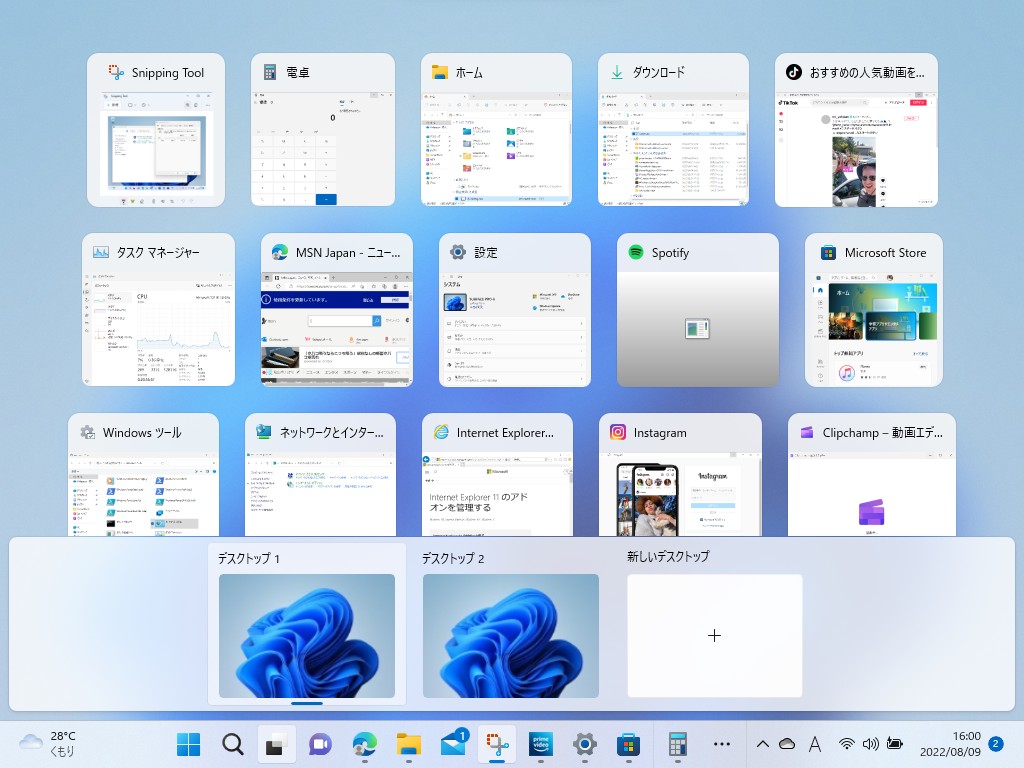Switch to デスクトップ 2
Viewport: 1024px width, 768px height.
tap(510, 636)
